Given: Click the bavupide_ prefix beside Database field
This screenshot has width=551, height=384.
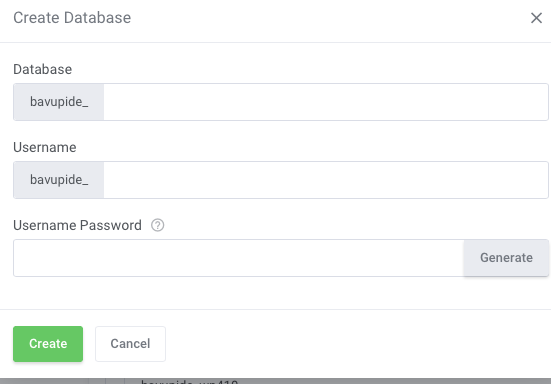Looking at the screenshot, I should click(x=59, y=102).
